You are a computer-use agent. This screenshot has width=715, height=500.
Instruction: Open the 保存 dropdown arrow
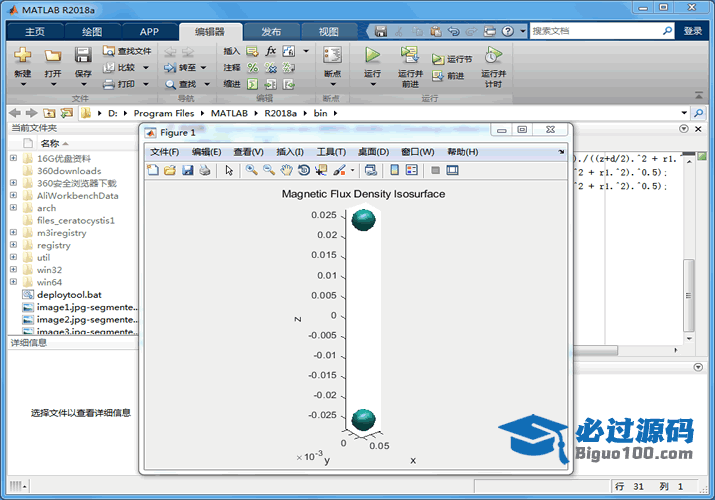[83, 84]
